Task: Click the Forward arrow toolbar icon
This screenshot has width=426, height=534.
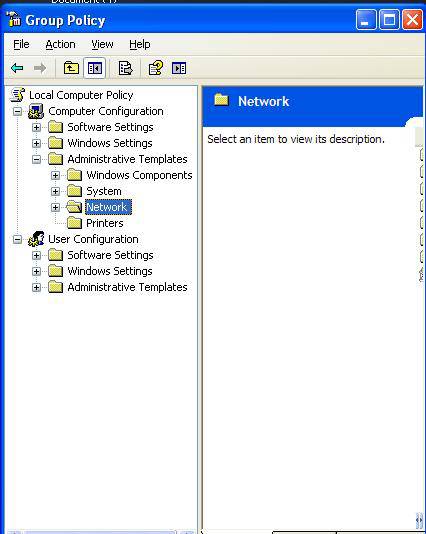Action: [x=40, y=68]
